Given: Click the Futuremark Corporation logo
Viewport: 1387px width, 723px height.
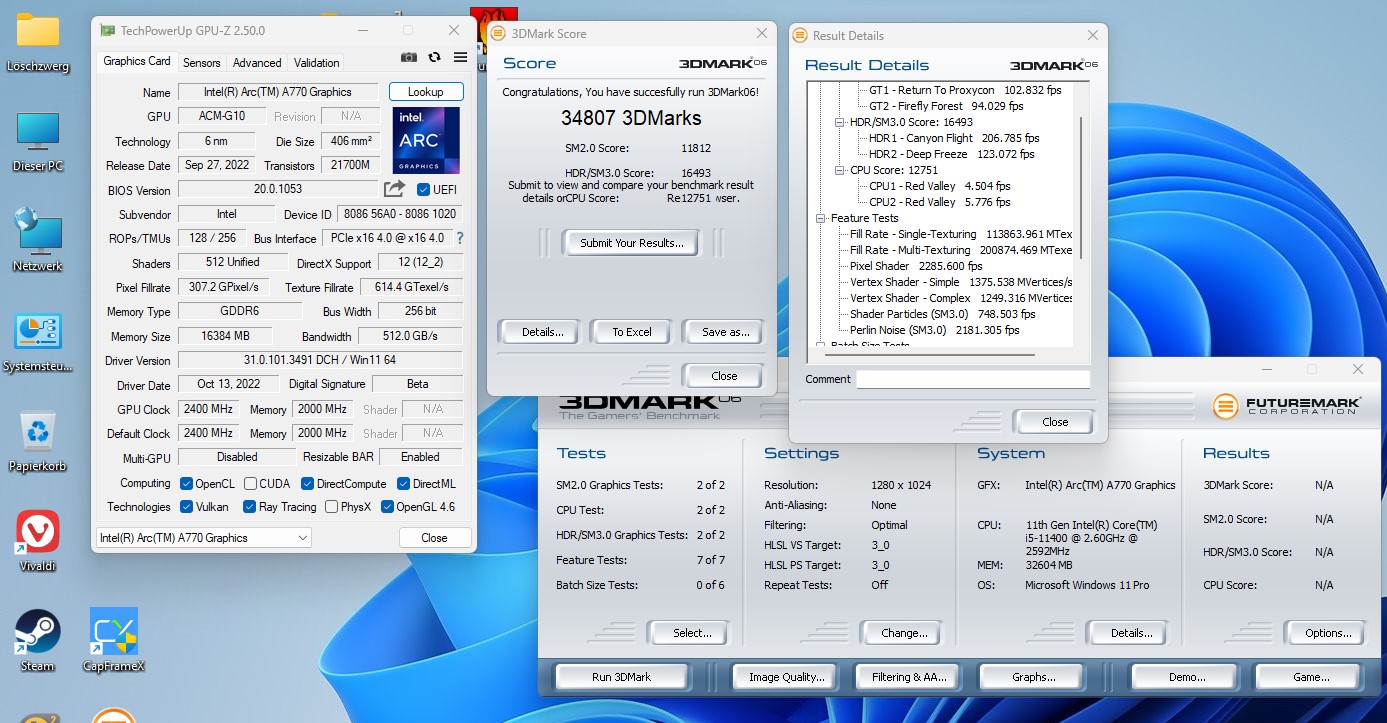Looking at the screenshot, I should coord(1287,406).
